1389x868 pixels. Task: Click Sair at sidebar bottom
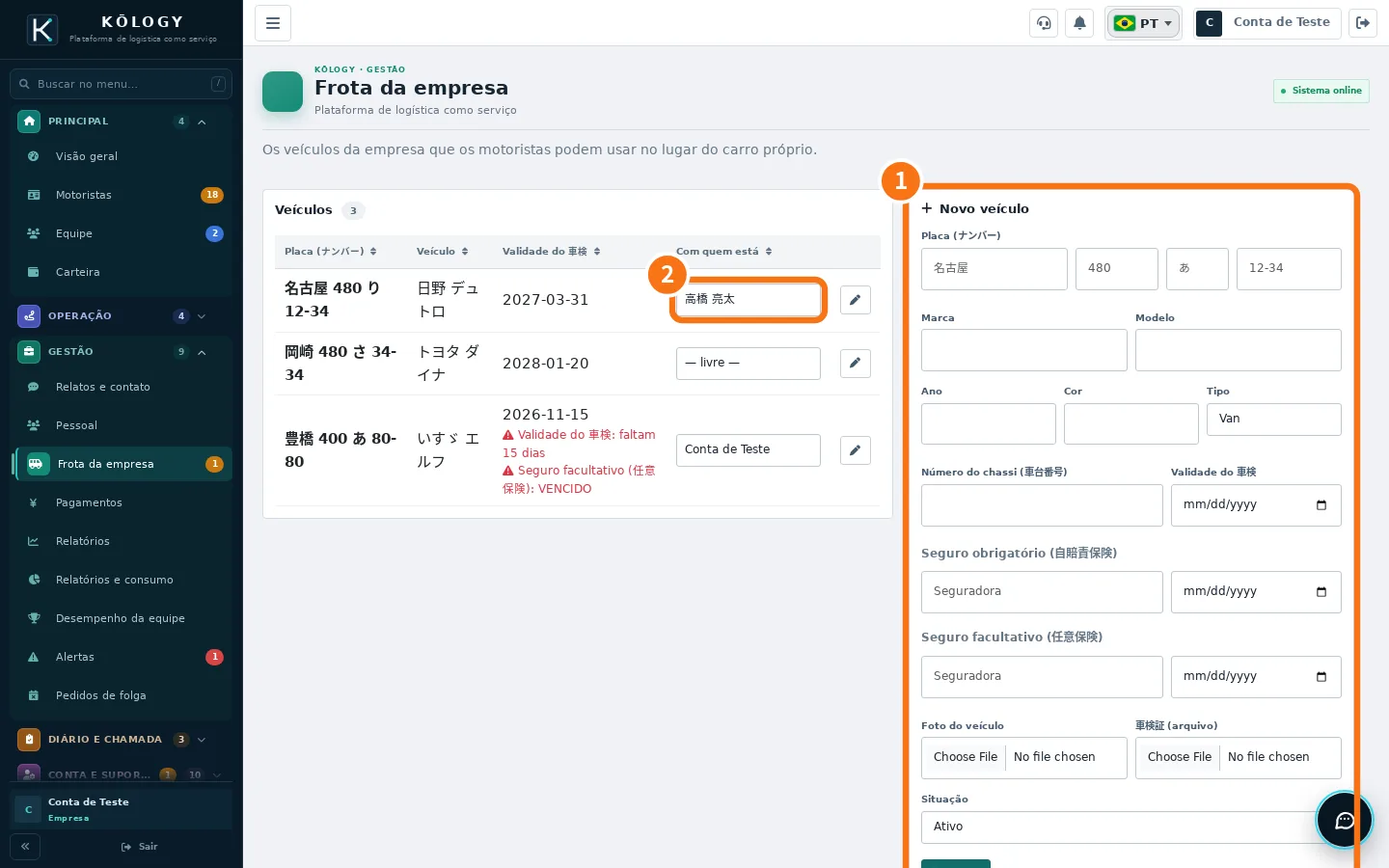(140, 847)
